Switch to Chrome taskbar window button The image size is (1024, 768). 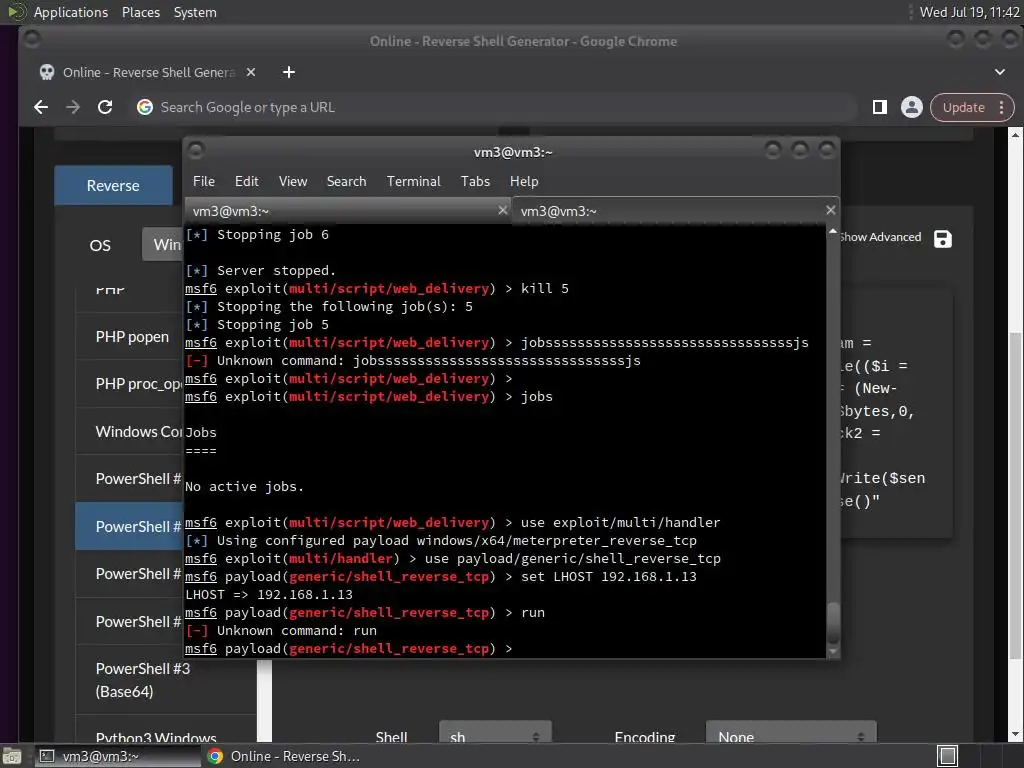tap(283, 756)
